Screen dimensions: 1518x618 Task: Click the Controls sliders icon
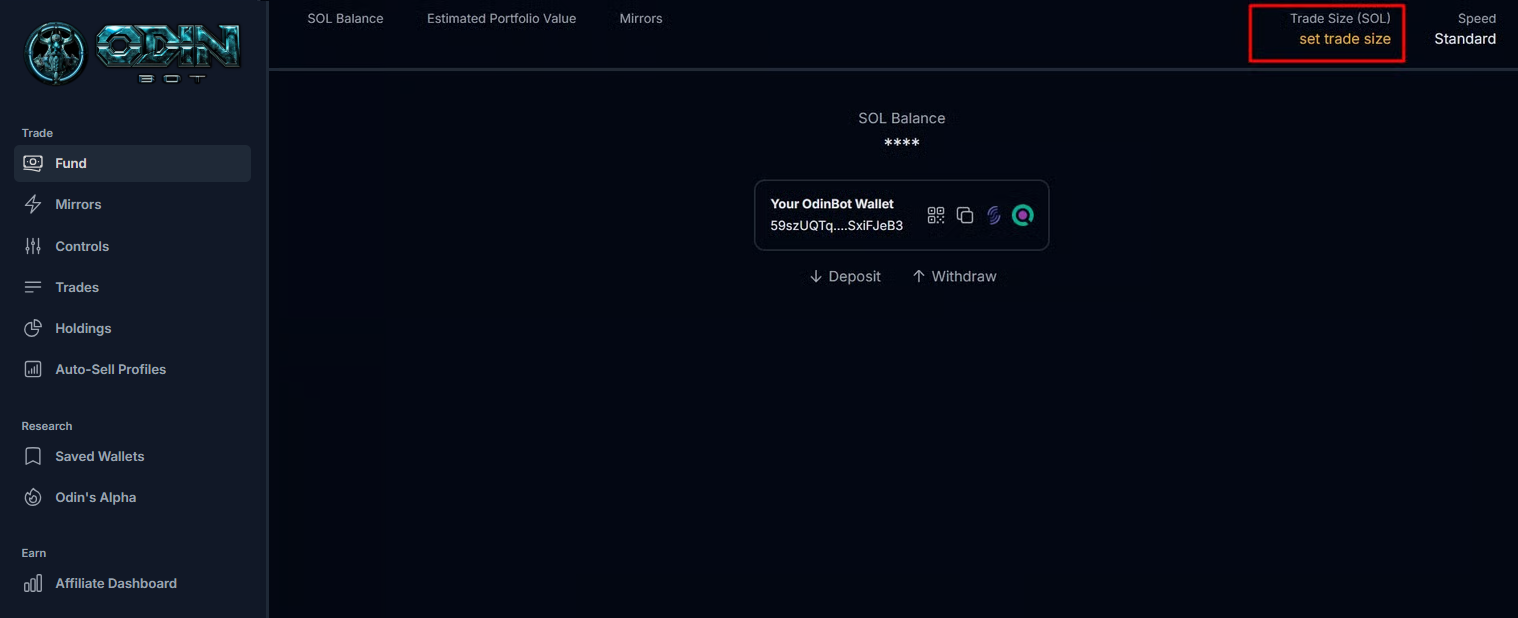33,246
